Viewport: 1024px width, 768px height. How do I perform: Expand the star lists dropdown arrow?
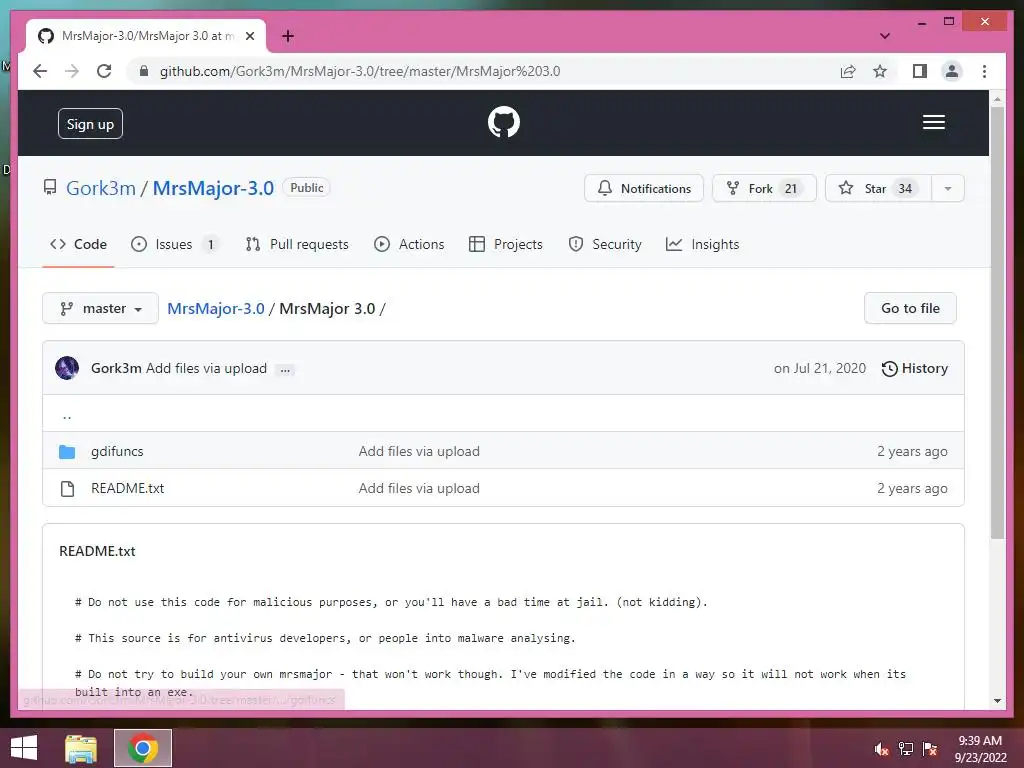point(948,189)
